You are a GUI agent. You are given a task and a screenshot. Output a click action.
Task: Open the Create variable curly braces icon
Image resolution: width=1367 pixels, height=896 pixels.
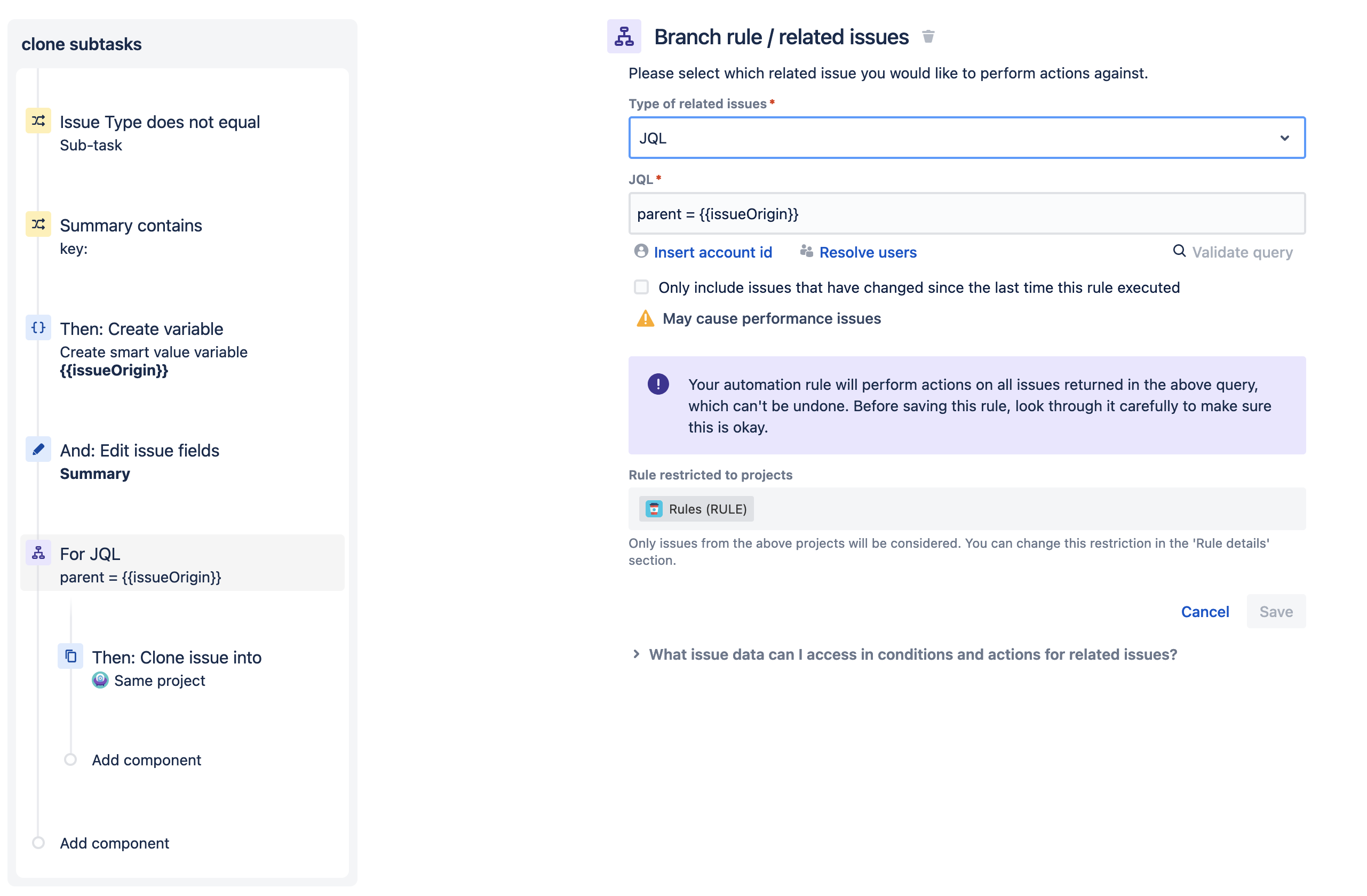coord(38,328)
